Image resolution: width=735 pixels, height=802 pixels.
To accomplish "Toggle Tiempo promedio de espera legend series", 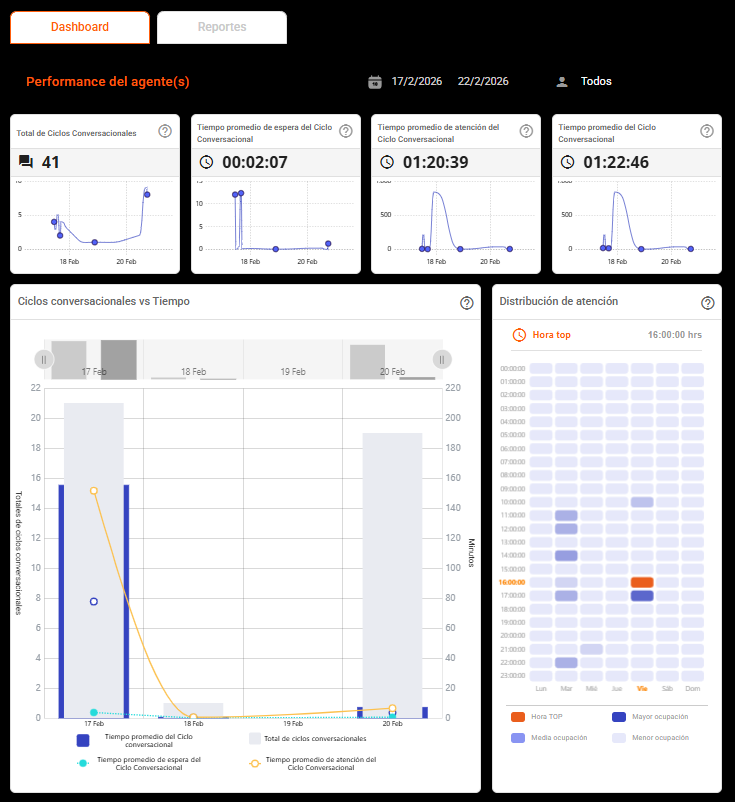I will (146, 764).
